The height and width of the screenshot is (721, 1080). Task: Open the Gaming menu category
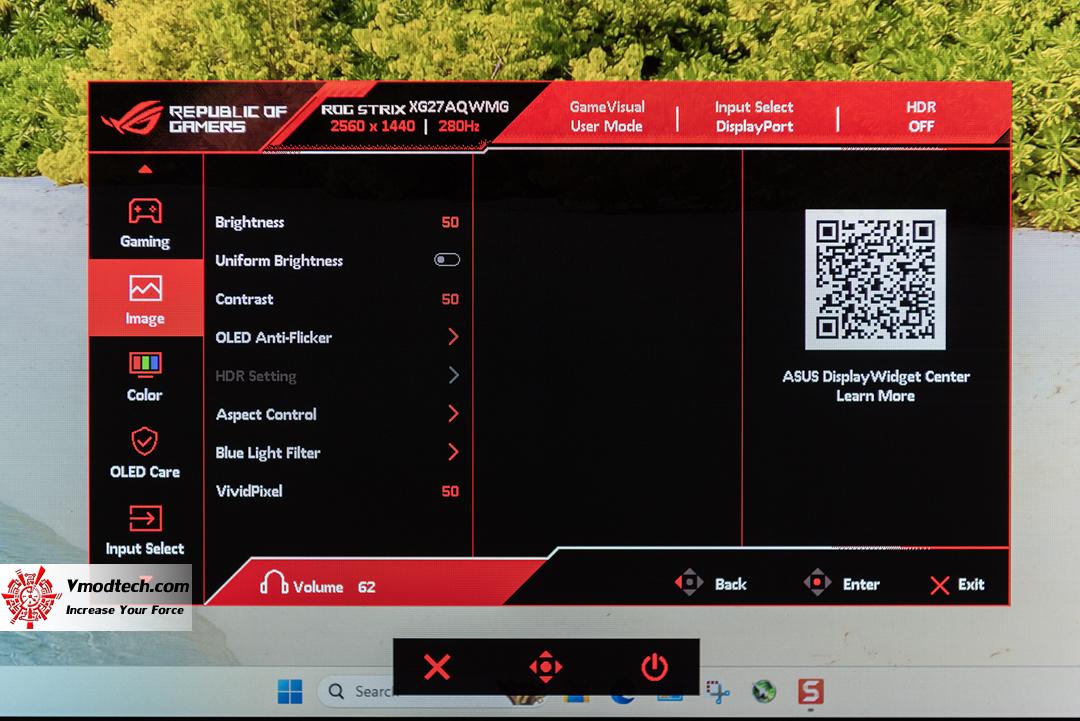tap(145, 222)
